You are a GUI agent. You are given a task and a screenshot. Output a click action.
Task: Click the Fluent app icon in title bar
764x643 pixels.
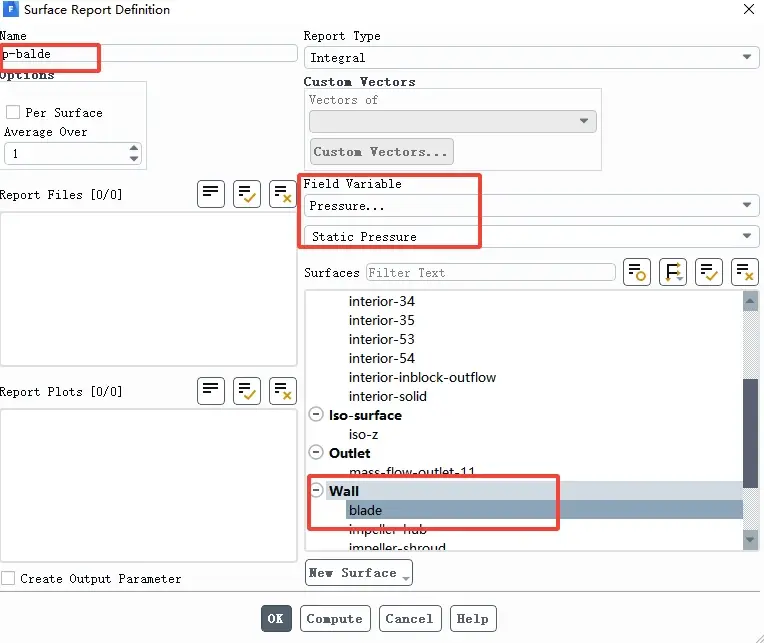(x=10, y=9)
